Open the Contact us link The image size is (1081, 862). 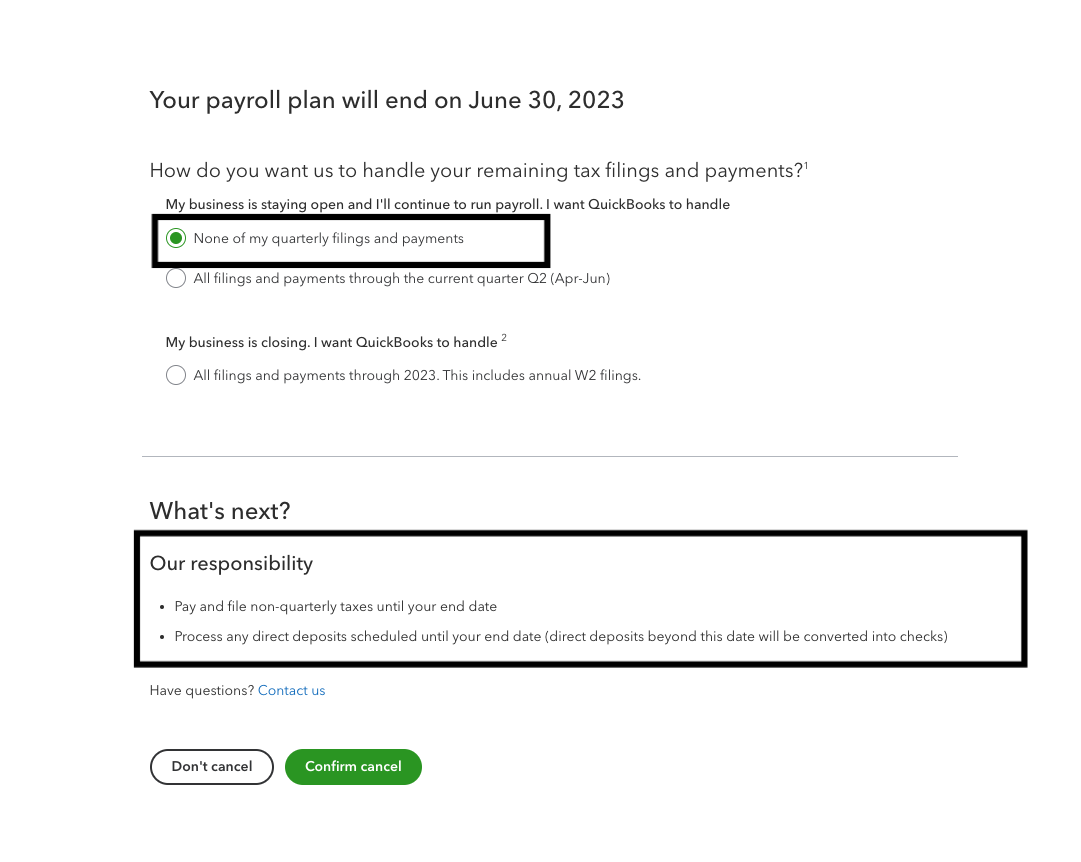[x=291, y=691]
